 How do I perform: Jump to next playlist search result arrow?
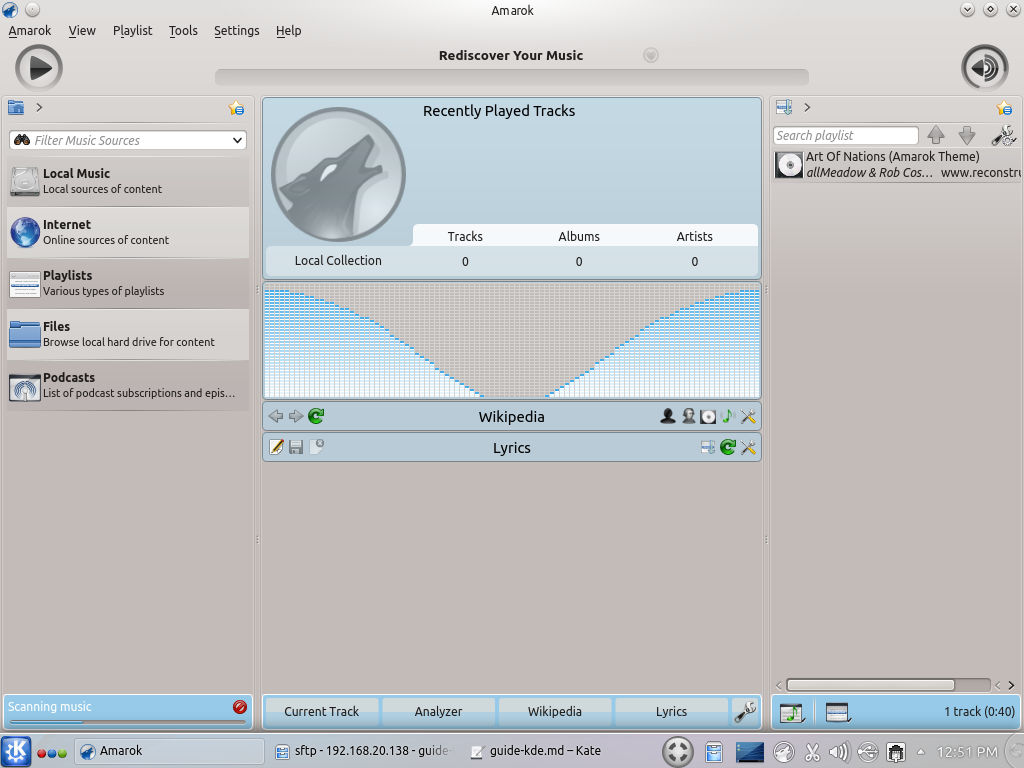tap(967, 135)
